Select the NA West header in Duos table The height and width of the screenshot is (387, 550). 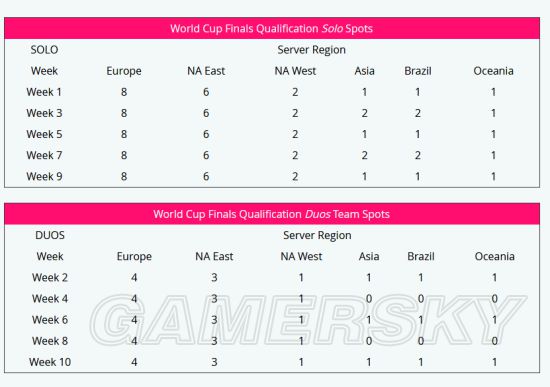click(x=301, y=256)
